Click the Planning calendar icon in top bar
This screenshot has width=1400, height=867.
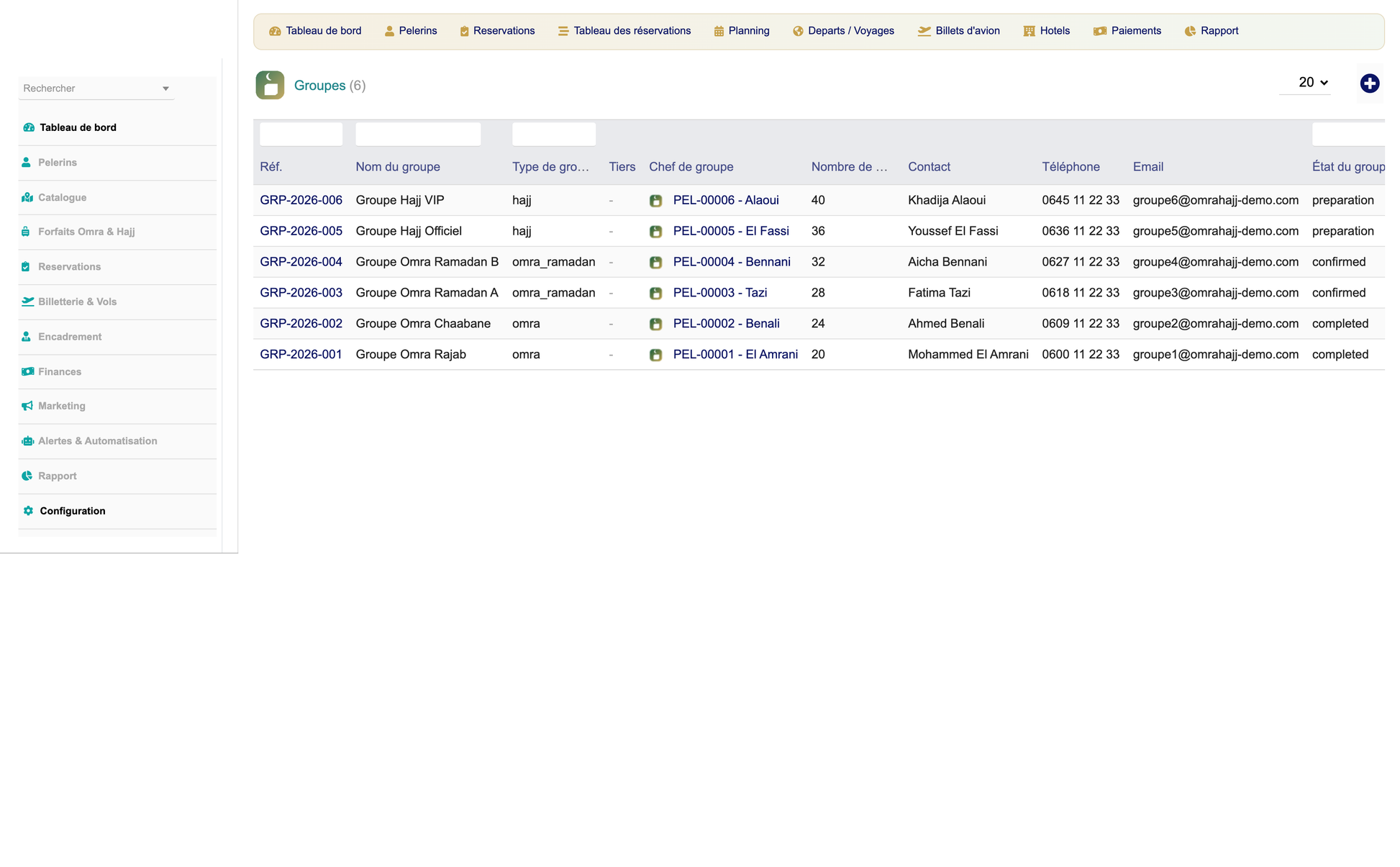pos(719,31)
